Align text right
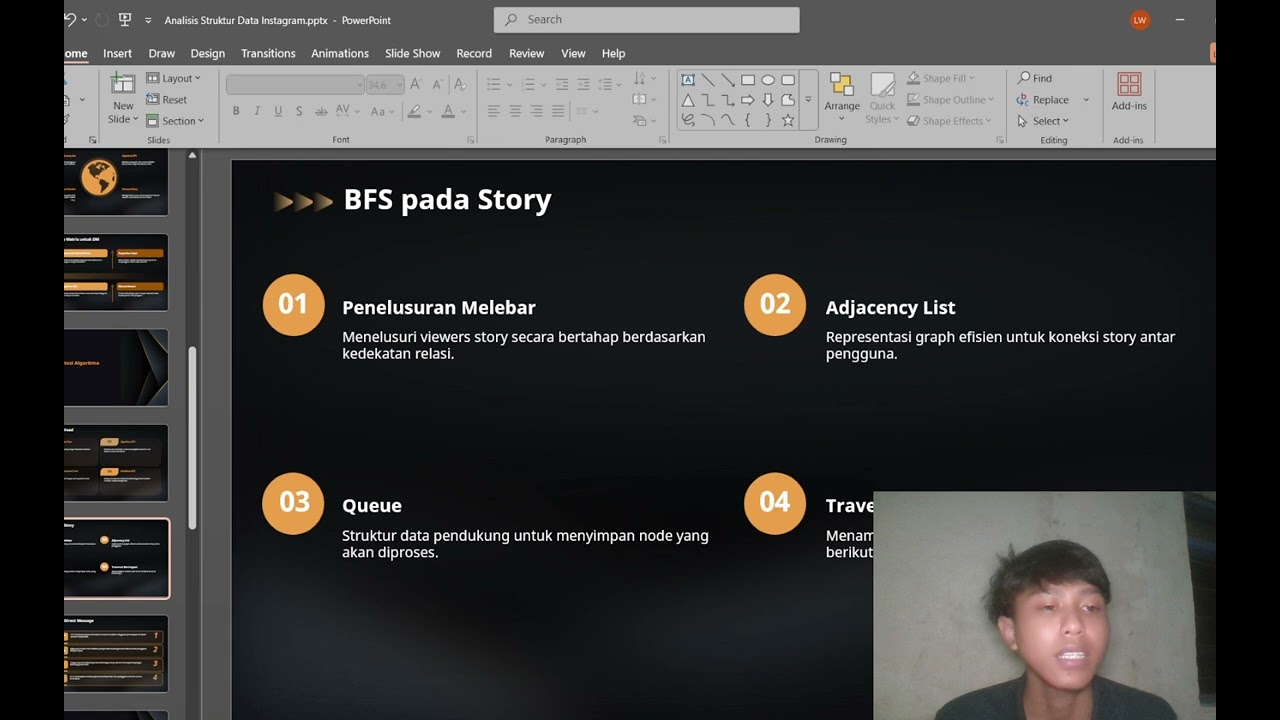Viewport: 1280px width, 720px height. point(537,111)
